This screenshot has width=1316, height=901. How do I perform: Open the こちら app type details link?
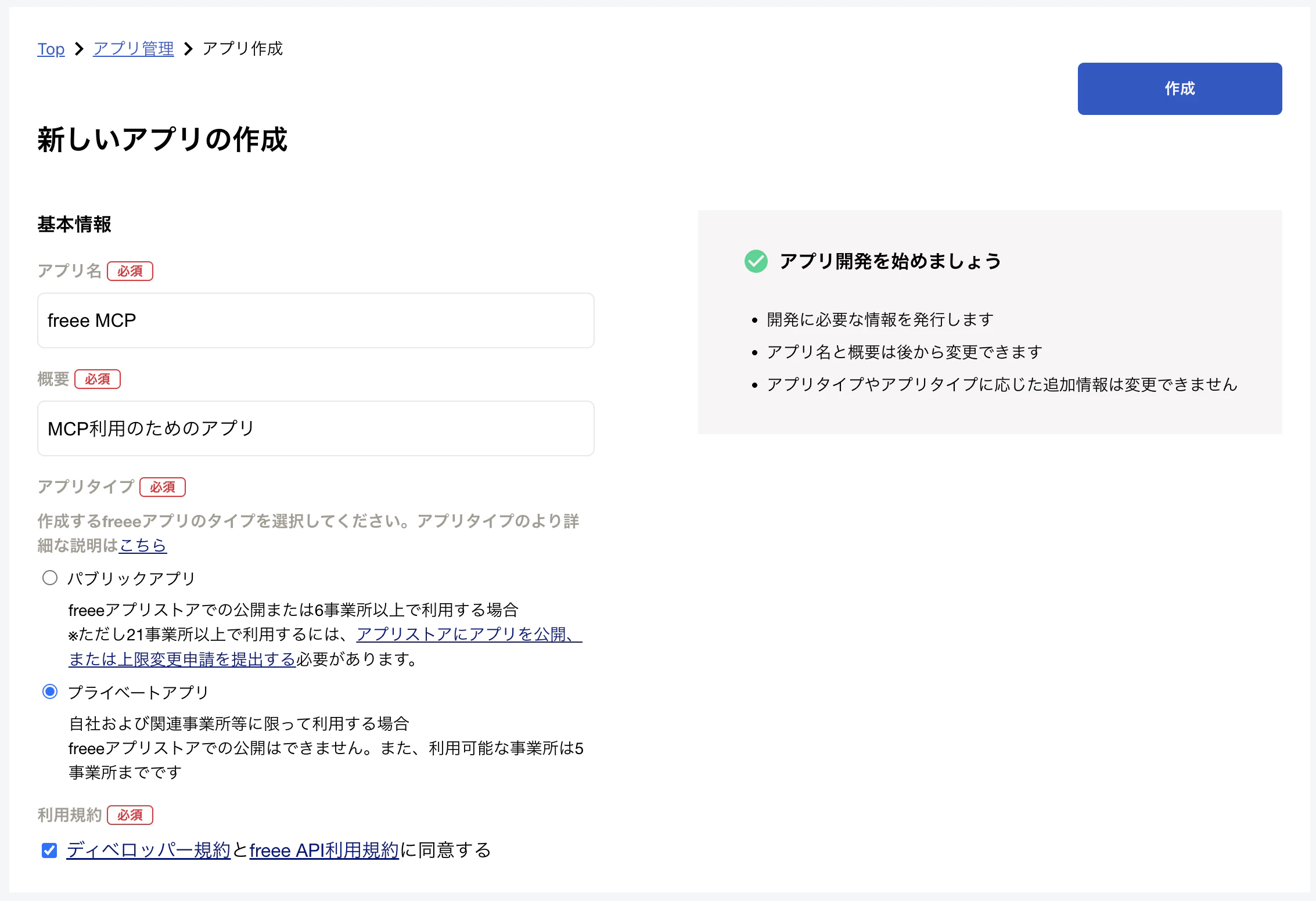[143, 545]
